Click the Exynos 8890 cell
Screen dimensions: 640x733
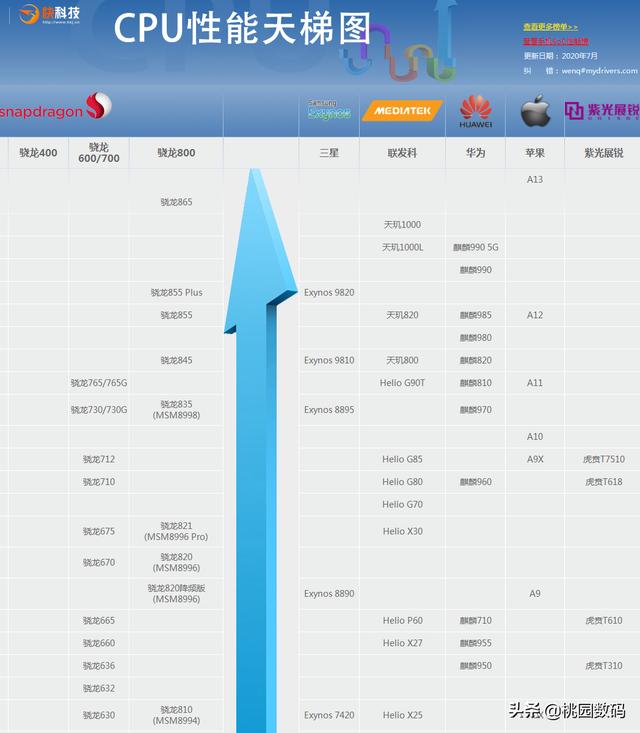pyautogui.click(x=329, y=594)
